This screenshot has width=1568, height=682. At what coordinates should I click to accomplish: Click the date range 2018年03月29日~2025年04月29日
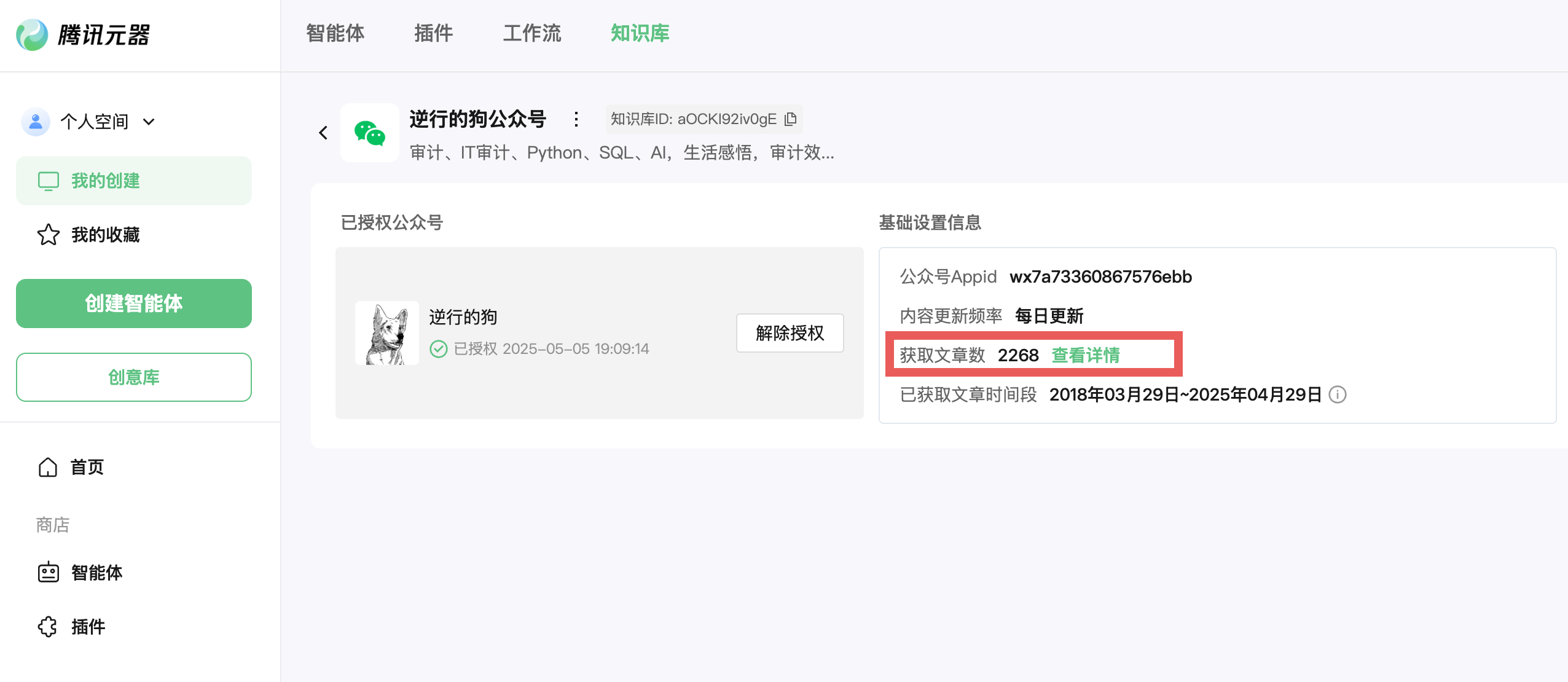pyautogui.click(x=1185, y=394)
